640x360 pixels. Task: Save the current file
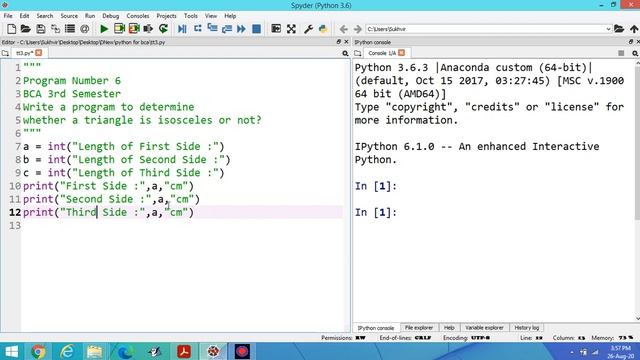tap(40, 29)
